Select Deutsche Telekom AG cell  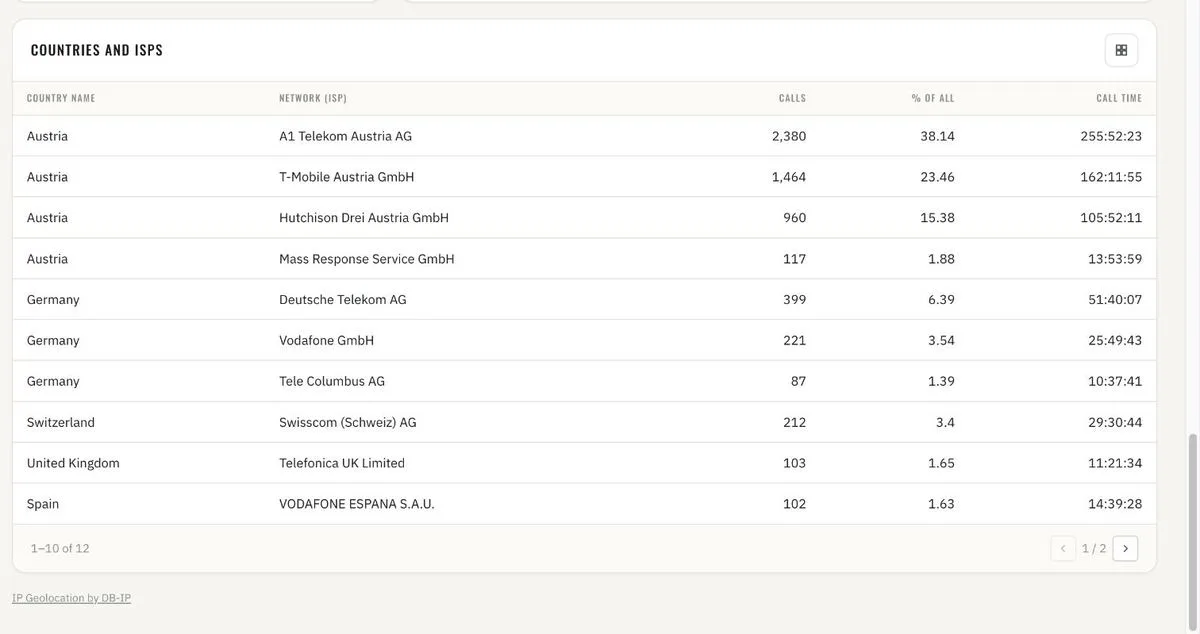tap(343, 300)
